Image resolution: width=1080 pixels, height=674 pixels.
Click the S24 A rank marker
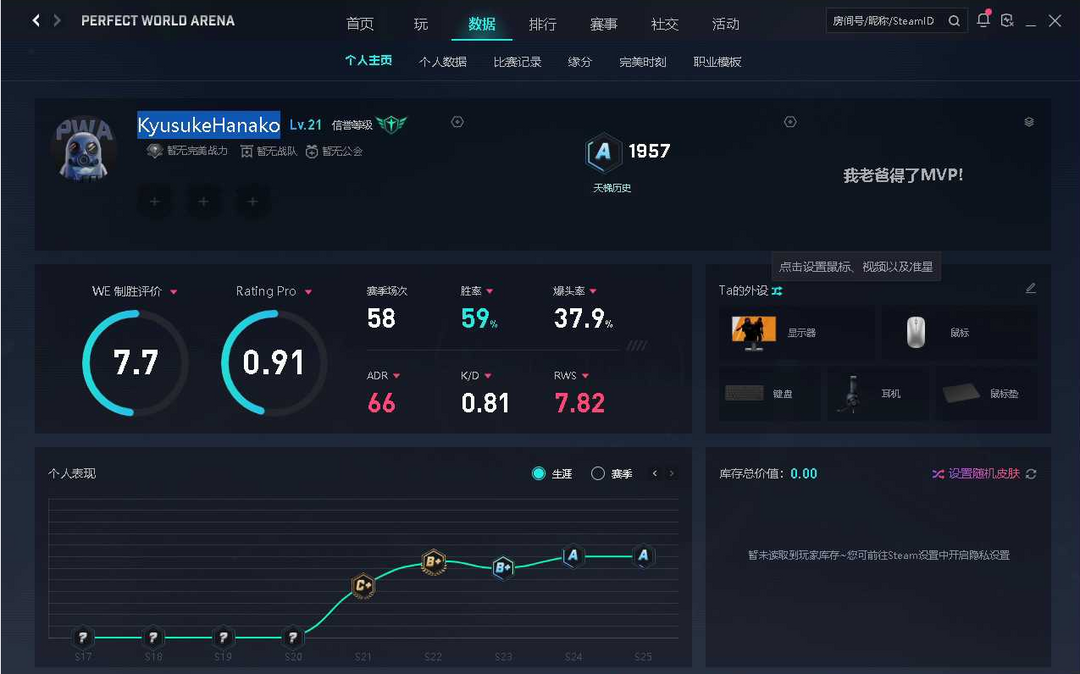tap(573, 556)
